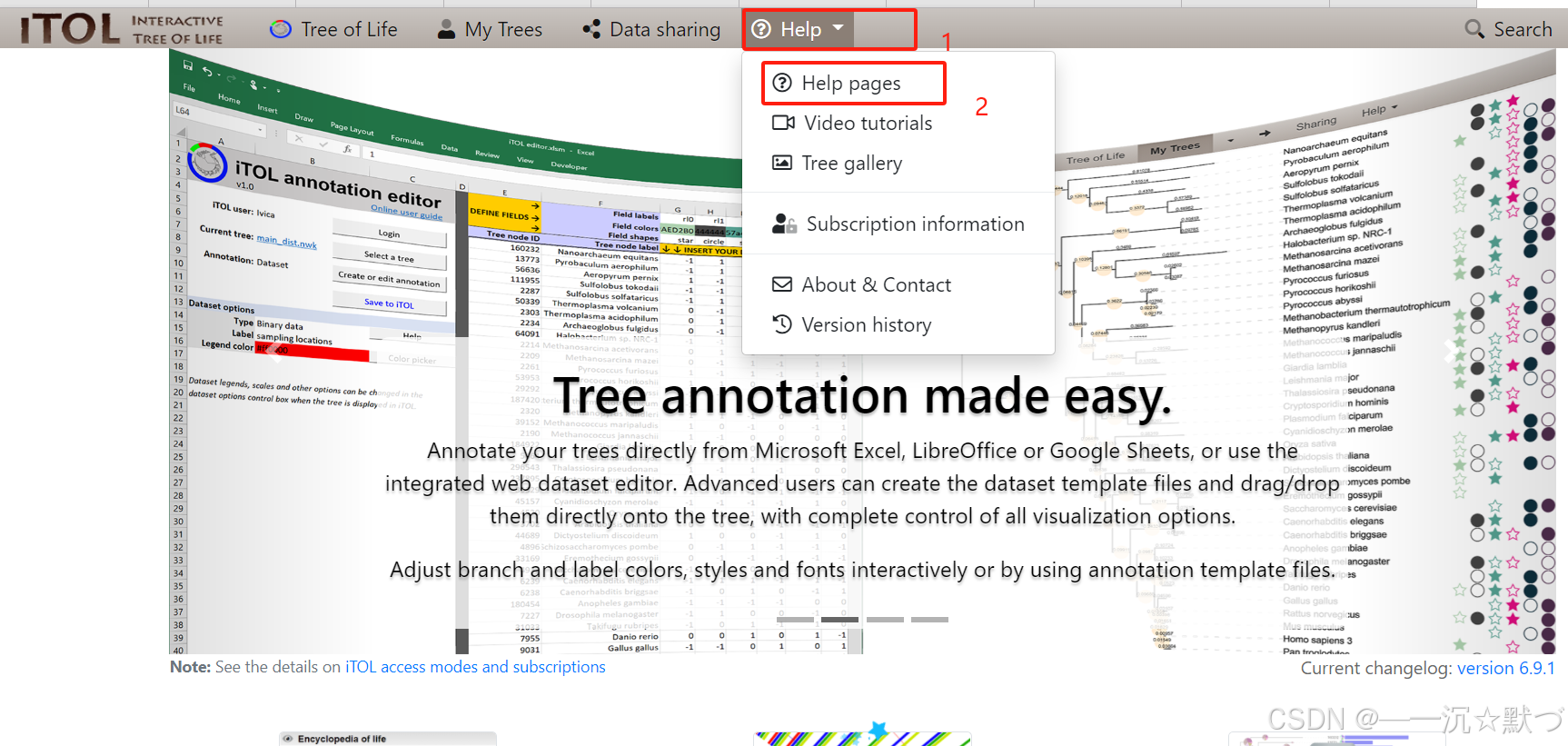The height and width of the screenshot is (746, 1568).
Task: Click the Tree gallery picture icon
Action: (x=781, y=163)
